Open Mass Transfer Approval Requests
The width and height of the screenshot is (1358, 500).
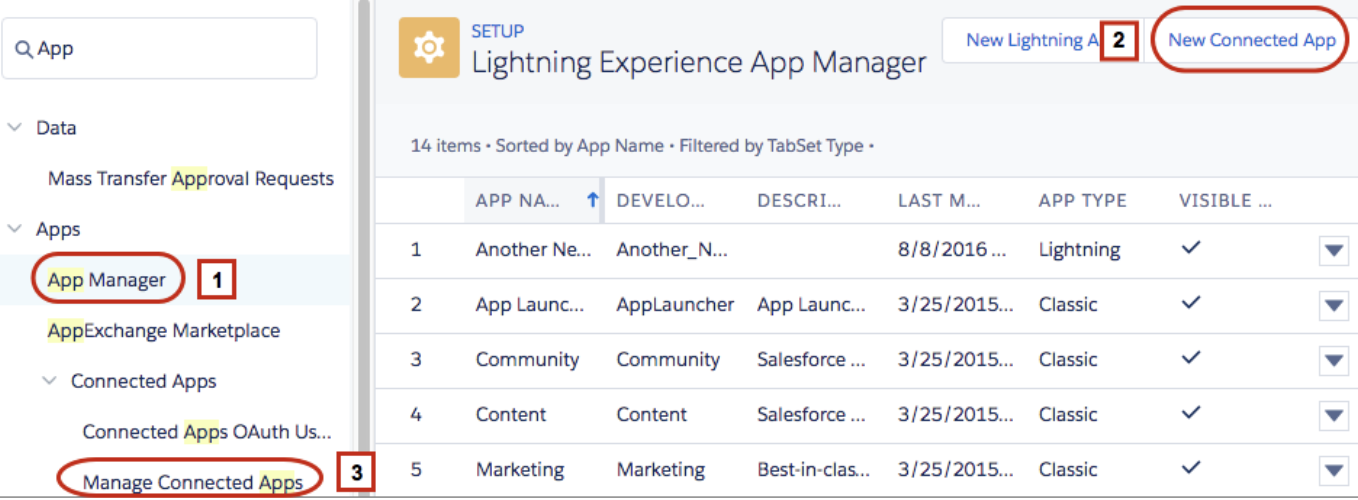coord(191,179)
